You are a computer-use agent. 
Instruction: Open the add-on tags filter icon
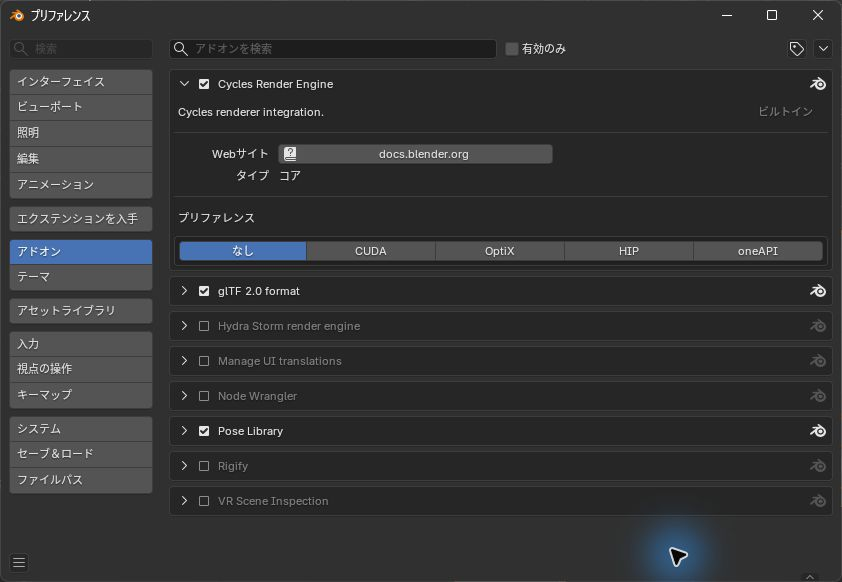(x=796, y=49)
